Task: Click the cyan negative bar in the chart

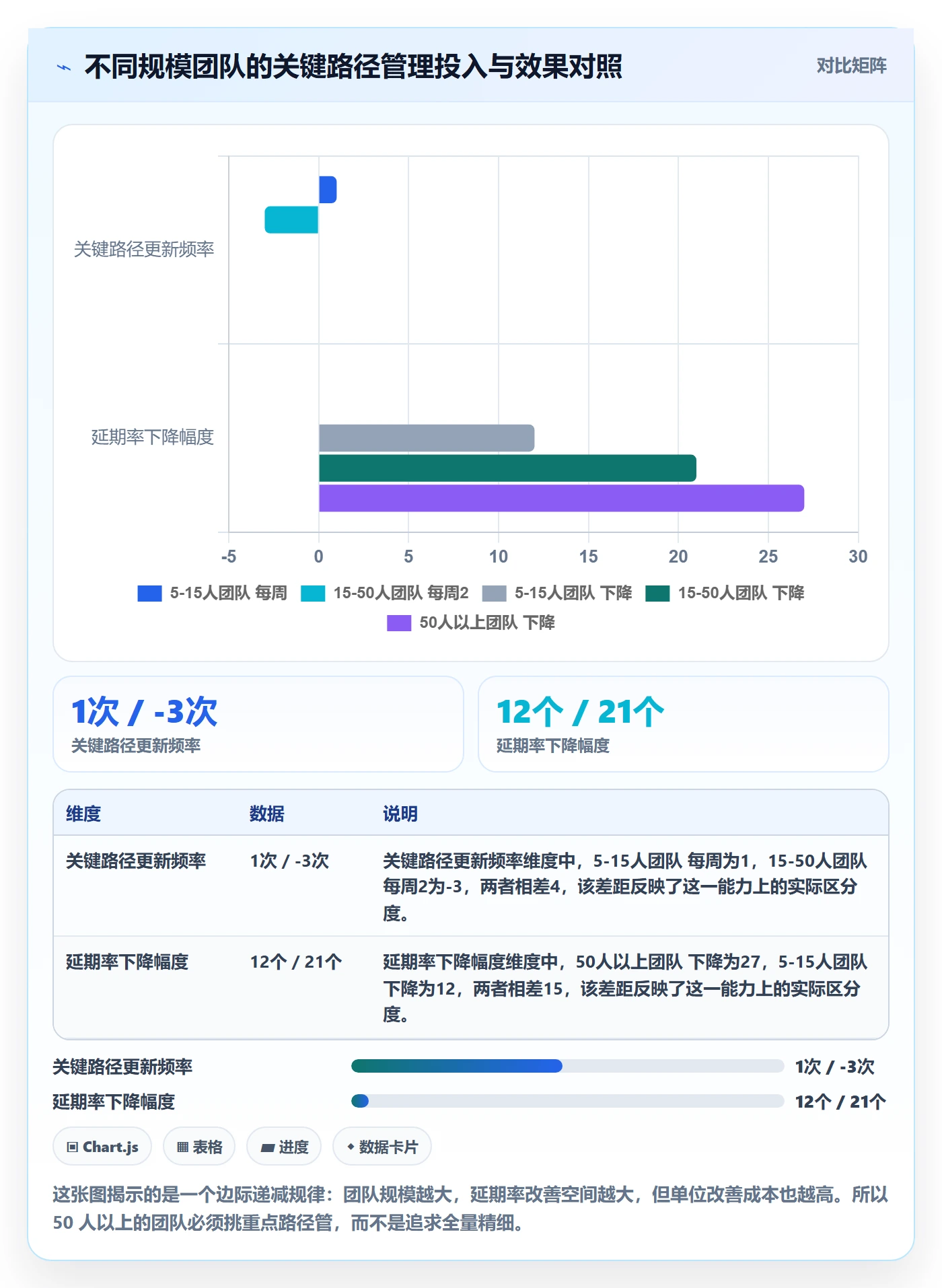Action: [291, 220]
